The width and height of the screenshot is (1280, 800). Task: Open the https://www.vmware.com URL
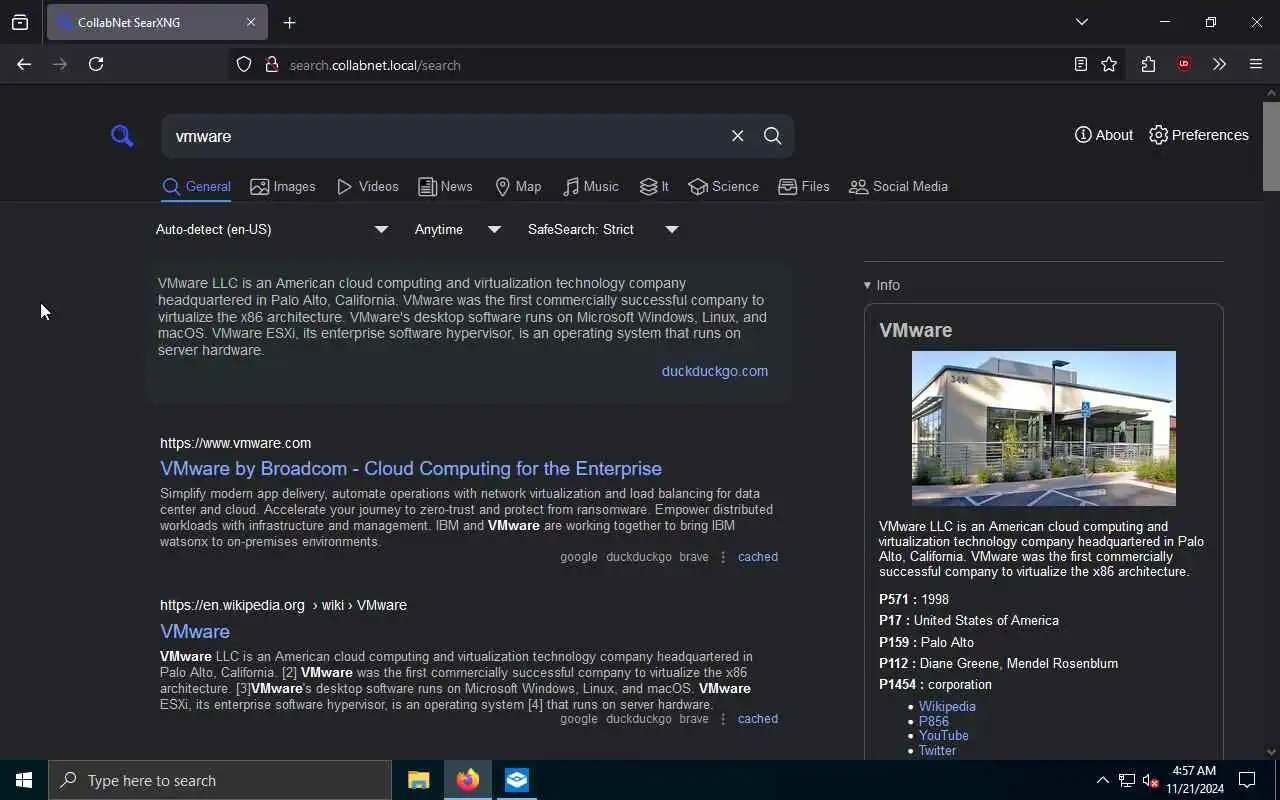click(x=235, y=443)
